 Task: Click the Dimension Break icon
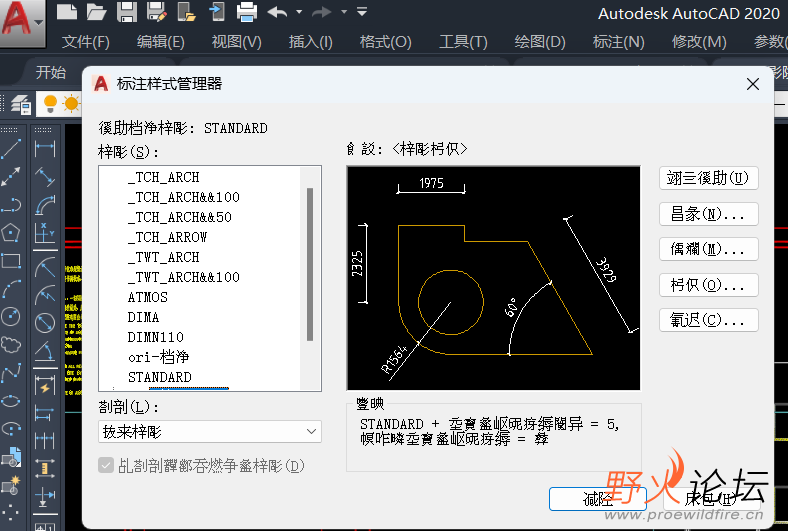tap(45, 496)
